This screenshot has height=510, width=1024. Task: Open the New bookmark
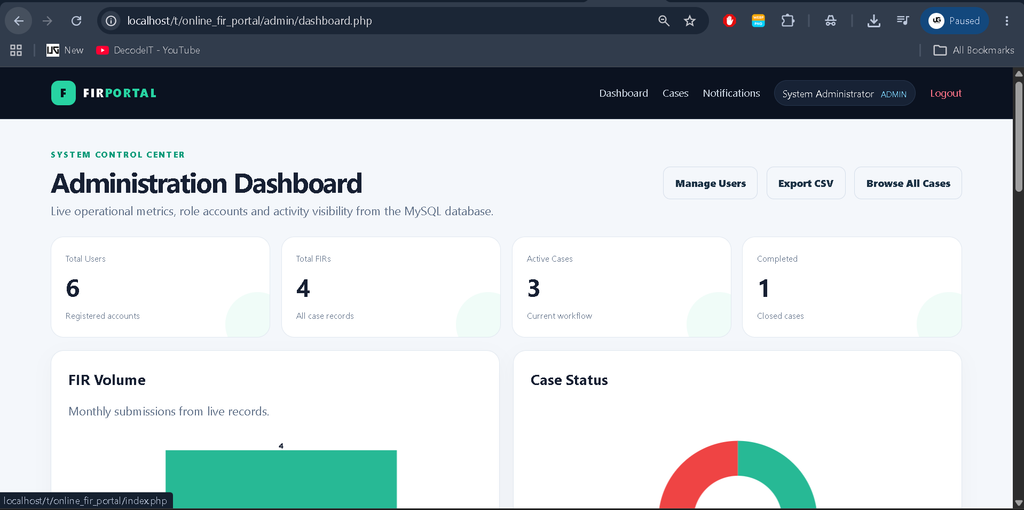pyautogui.click(x=65, y=50)
